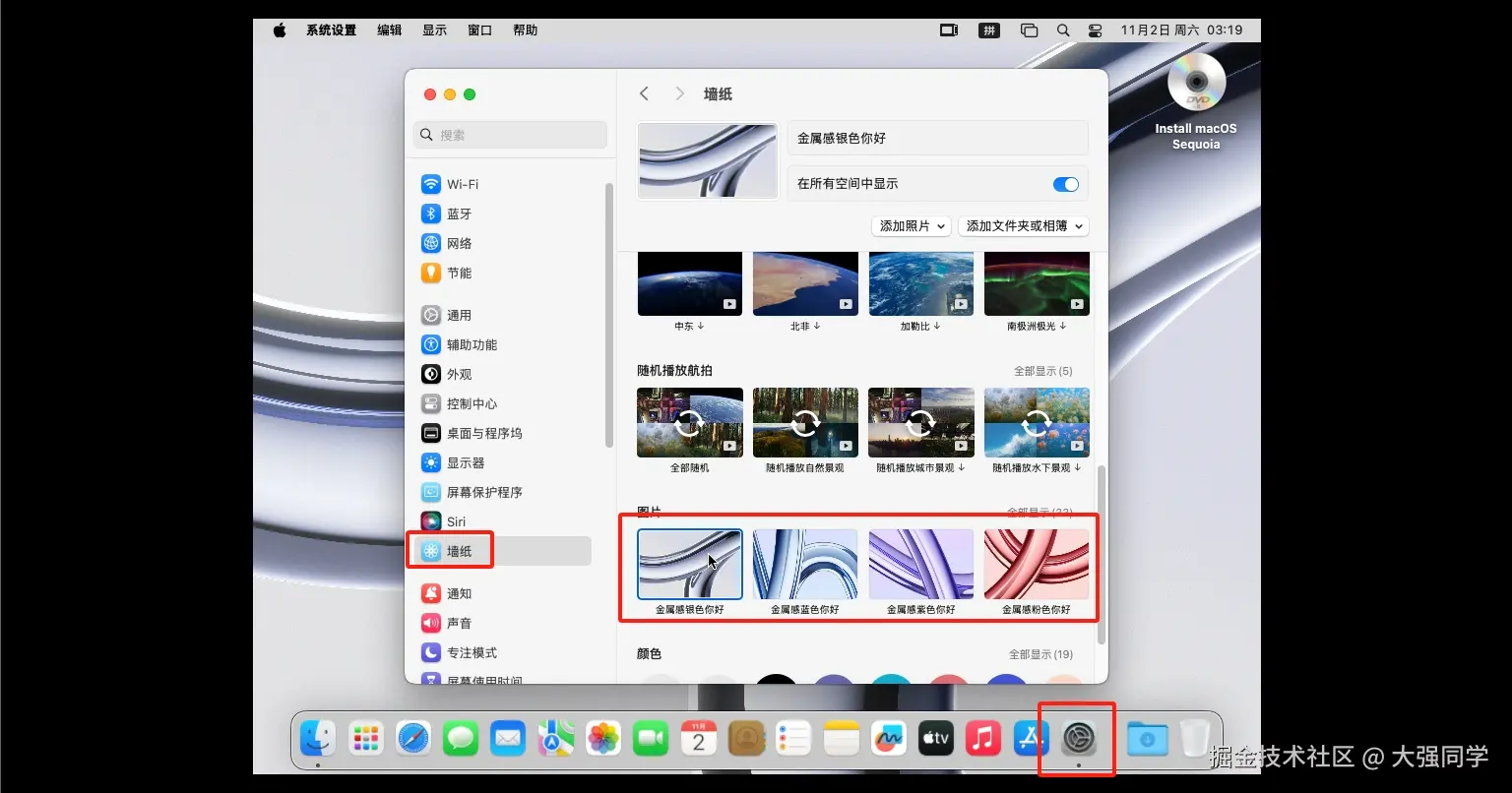Select the 金属感粉色你好 wallpaper
1512x793 pixels.
tap(1037, 565)
